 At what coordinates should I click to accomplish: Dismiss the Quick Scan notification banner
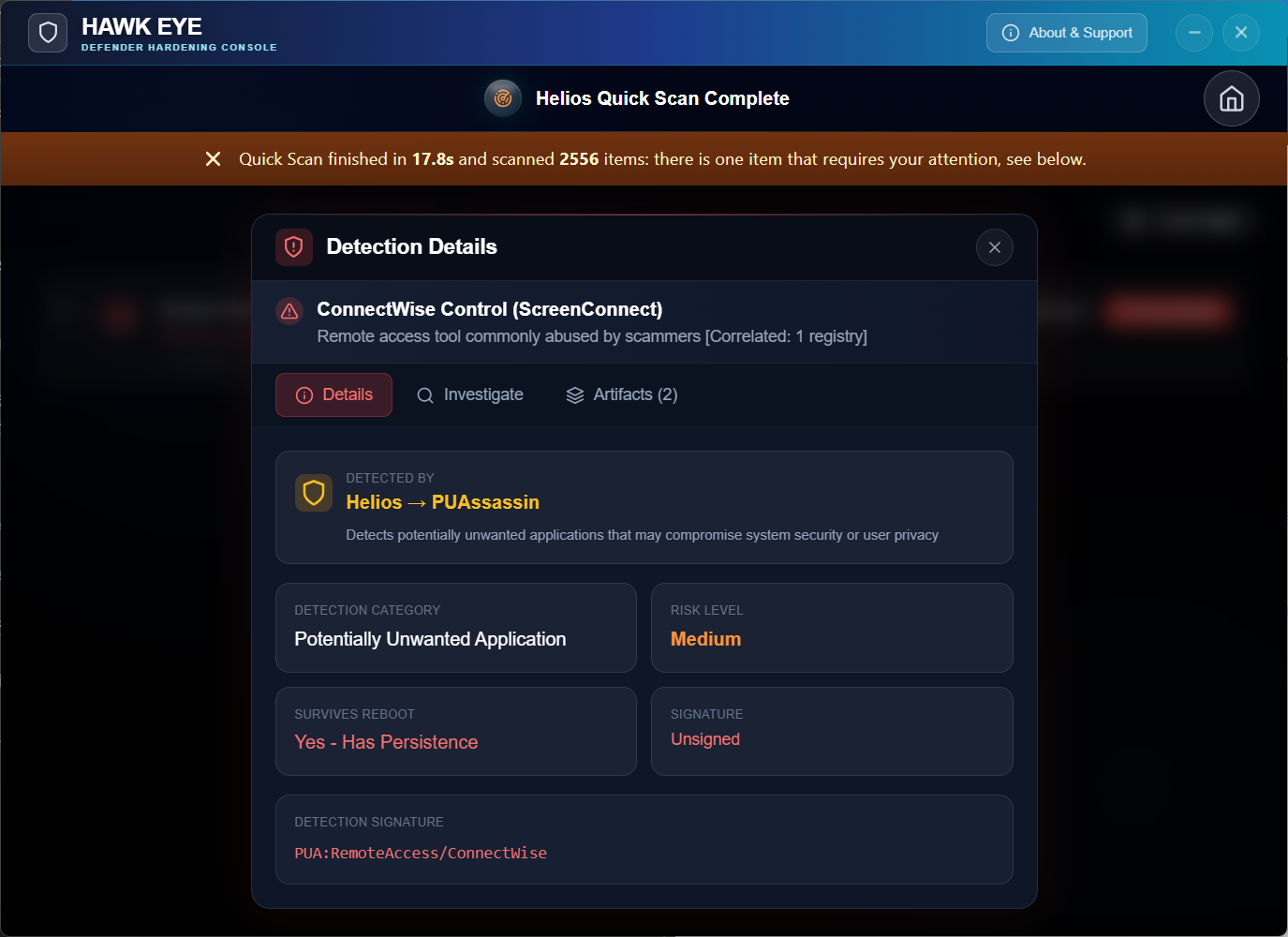tap(214, 159)
